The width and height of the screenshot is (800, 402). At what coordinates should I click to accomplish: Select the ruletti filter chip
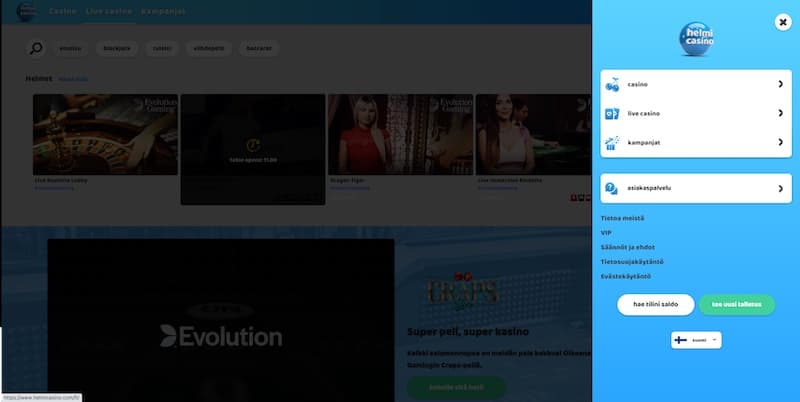point(162,48)
